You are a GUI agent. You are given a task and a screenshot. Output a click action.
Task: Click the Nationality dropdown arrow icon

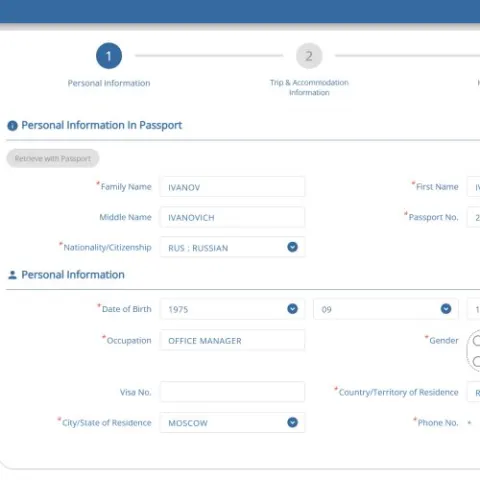(292, 247)
